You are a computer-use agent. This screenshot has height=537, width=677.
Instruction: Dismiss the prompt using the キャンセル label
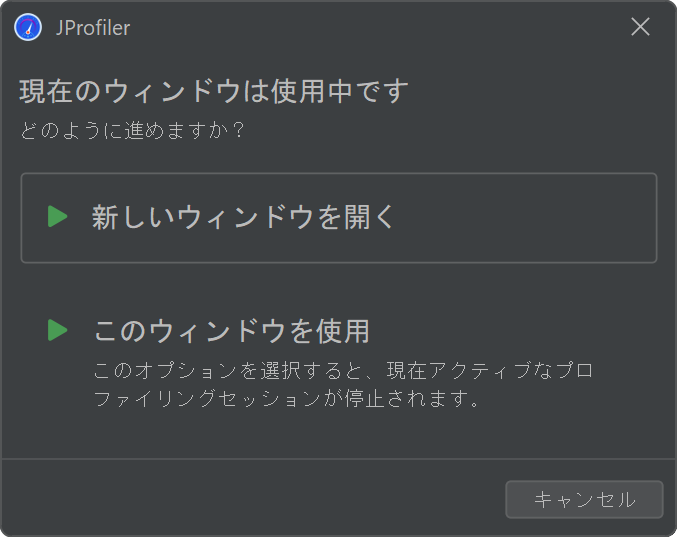pos(585,500)
